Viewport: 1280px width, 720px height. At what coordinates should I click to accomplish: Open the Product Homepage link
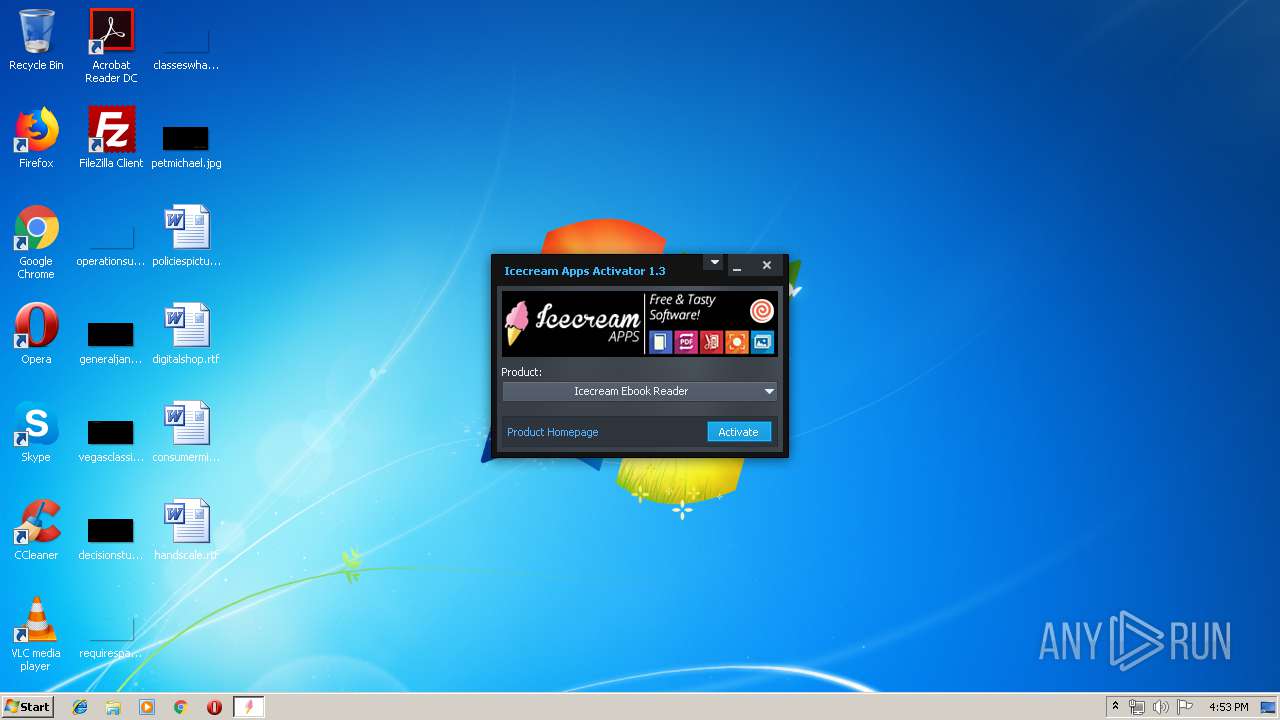click(x=552, y=432)
